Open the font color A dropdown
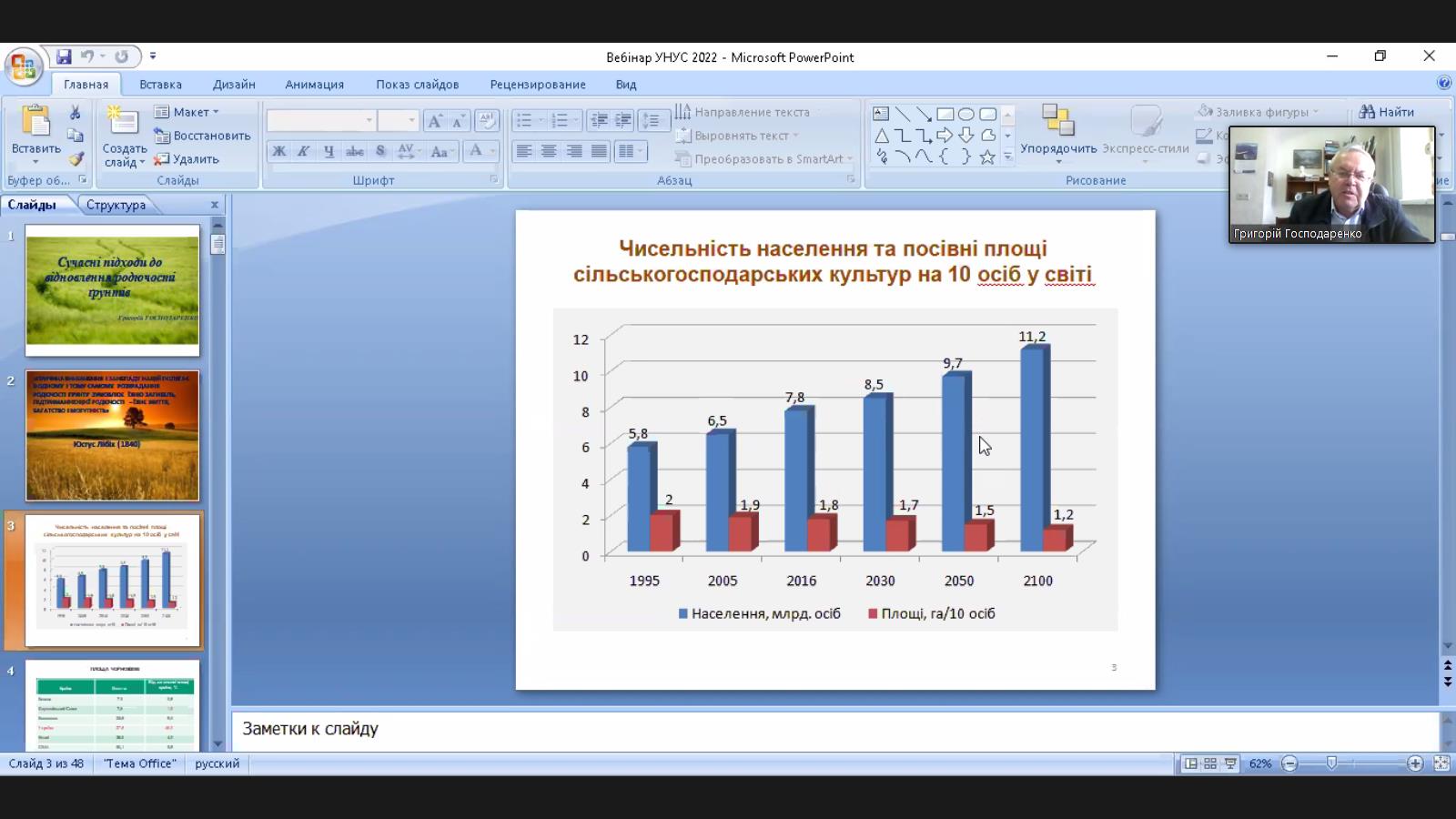 tap(480, 151)
